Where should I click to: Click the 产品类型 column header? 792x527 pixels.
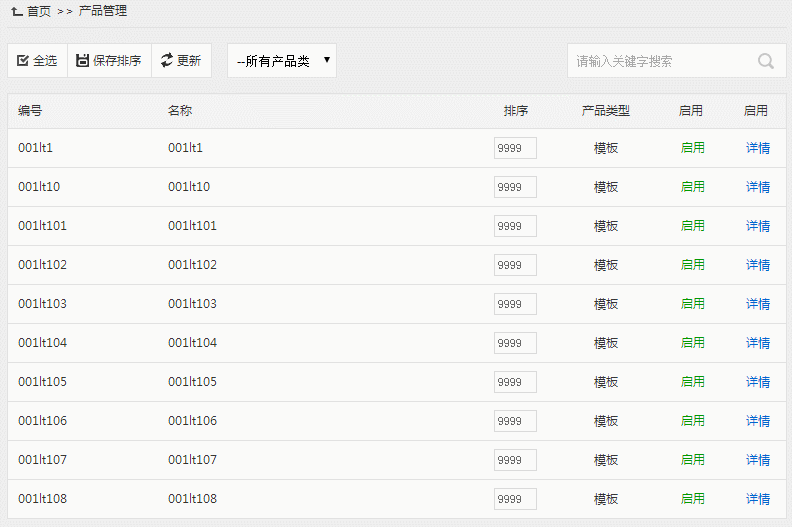pos(606,111)
